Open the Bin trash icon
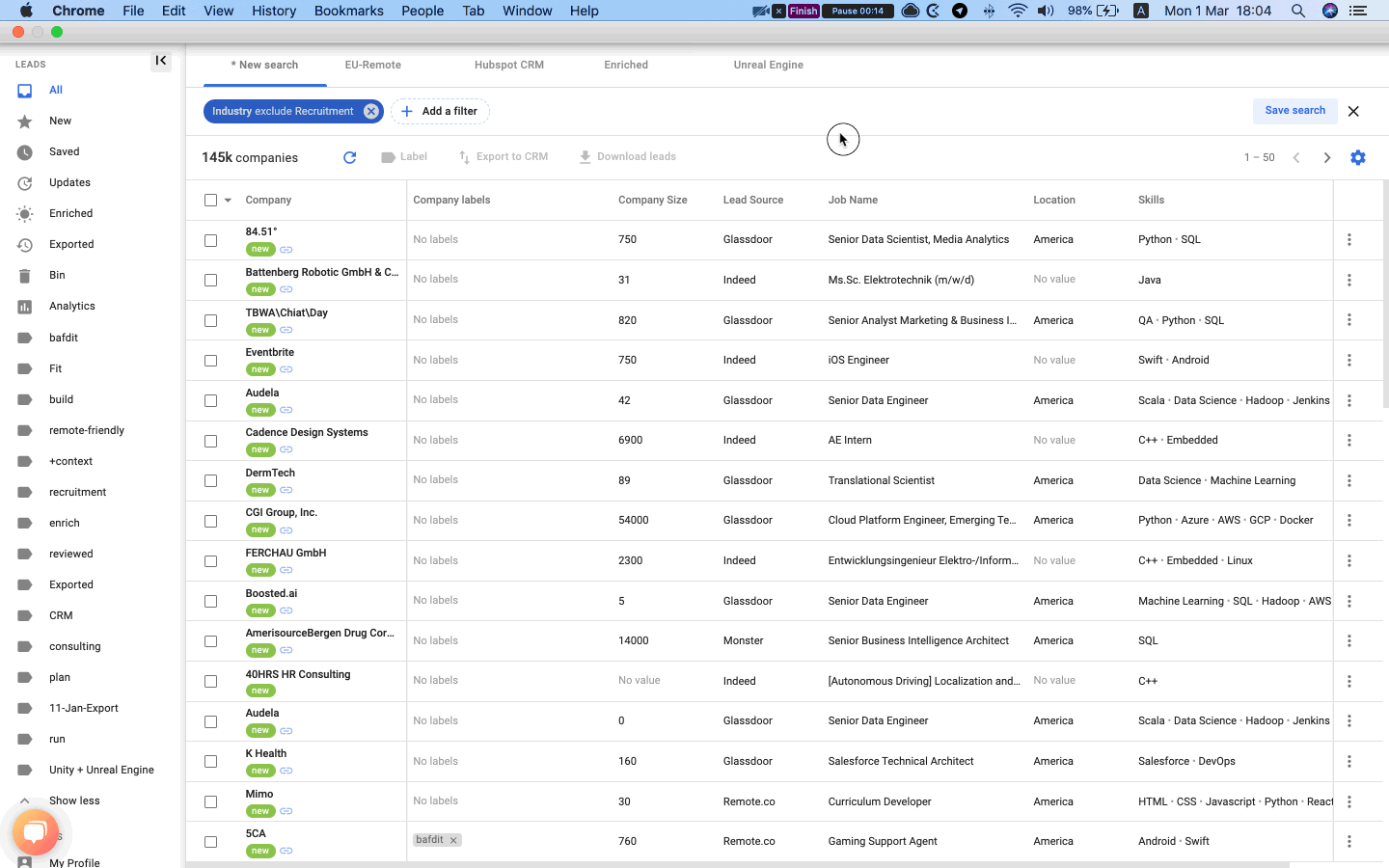This screenshot has height=868, width=1389. tap(25, 276)
